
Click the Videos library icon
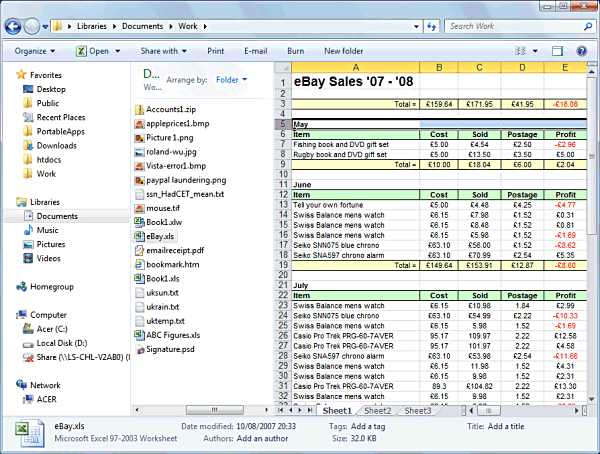[28, 258]
